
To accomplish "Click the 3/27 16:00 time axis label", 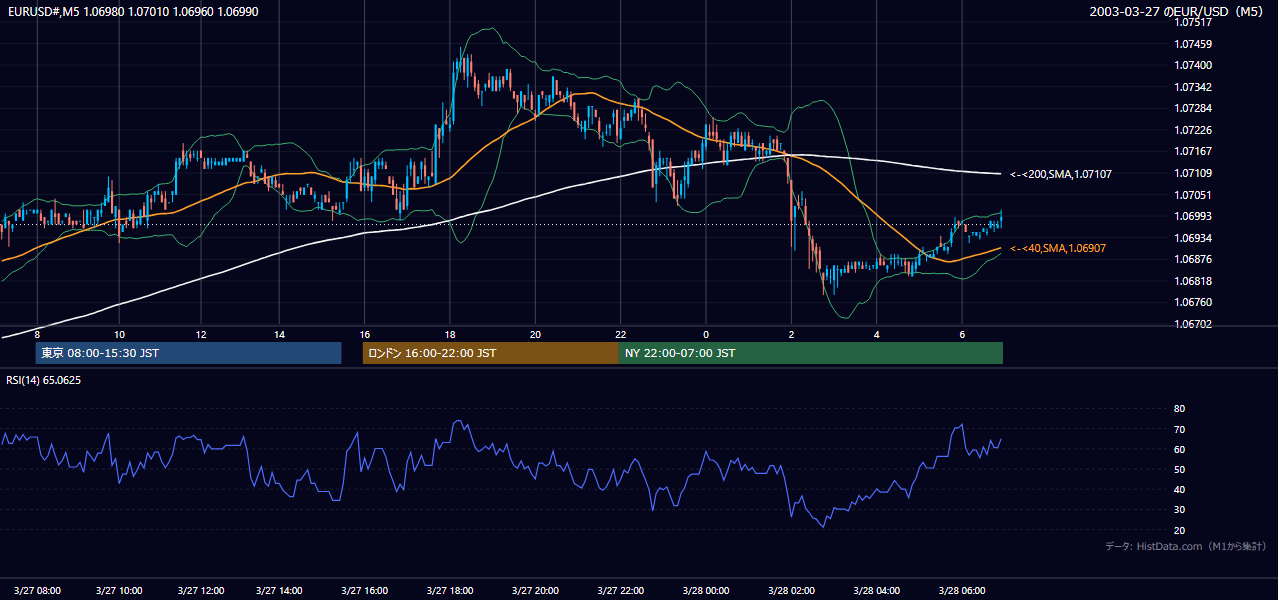I will [x=364, y=590].
